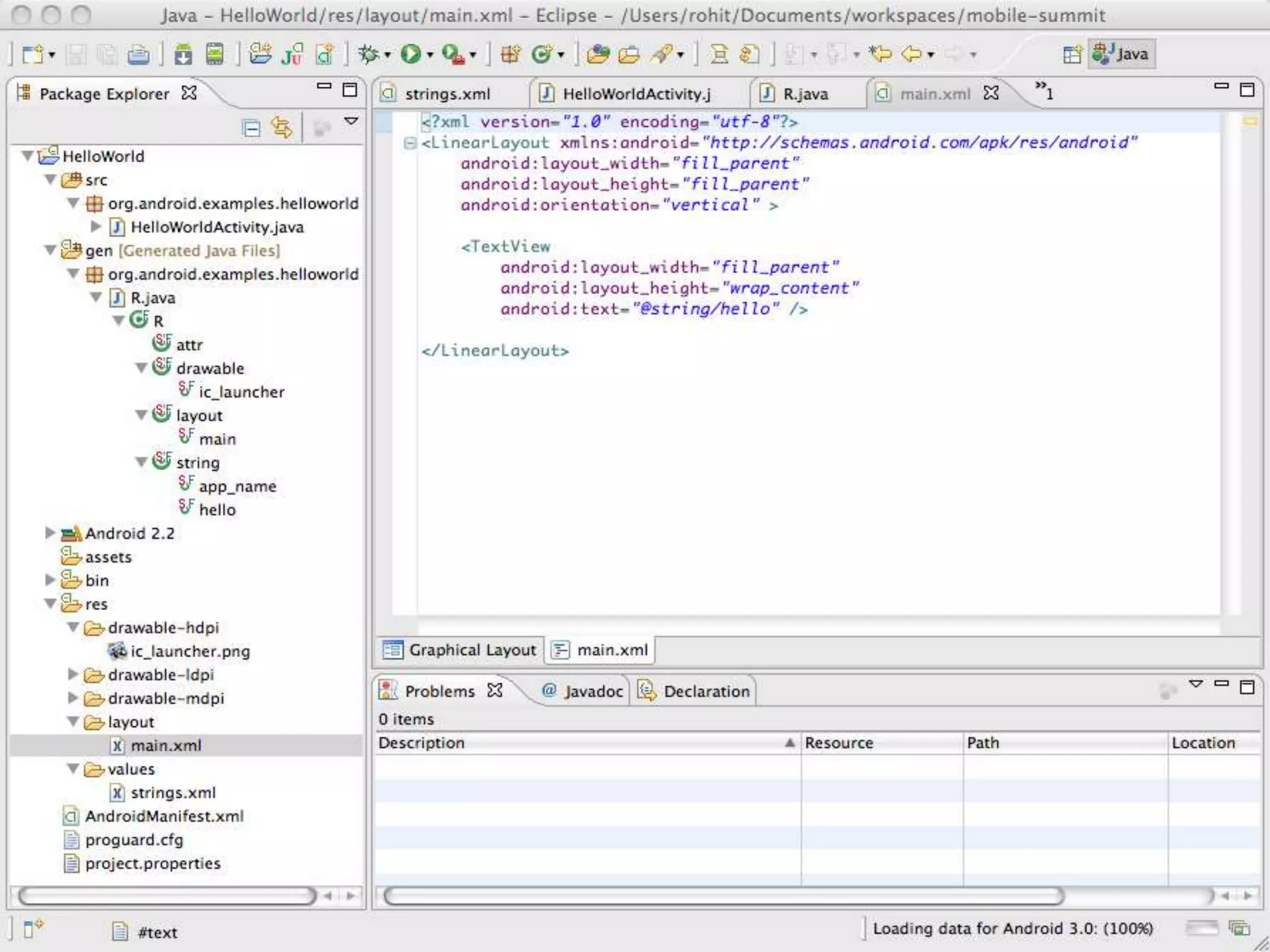1270x952 pixels.
Task: Click the Debug bug icon
Action: [368, 55]
